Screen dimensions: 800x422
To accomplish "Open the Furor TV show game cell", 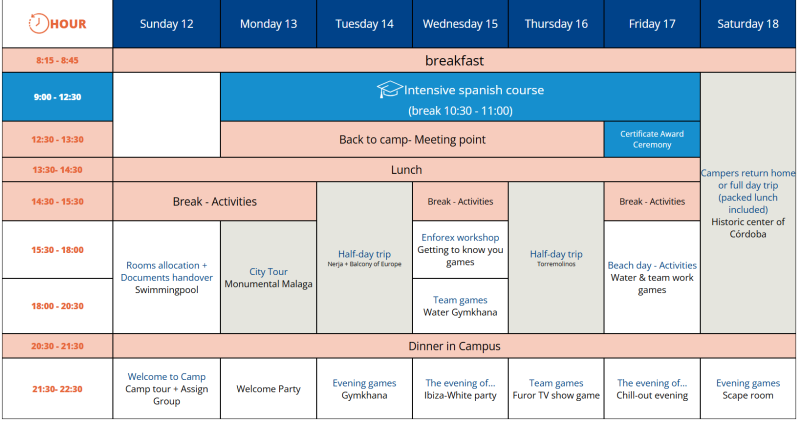I will click(556, 389).
